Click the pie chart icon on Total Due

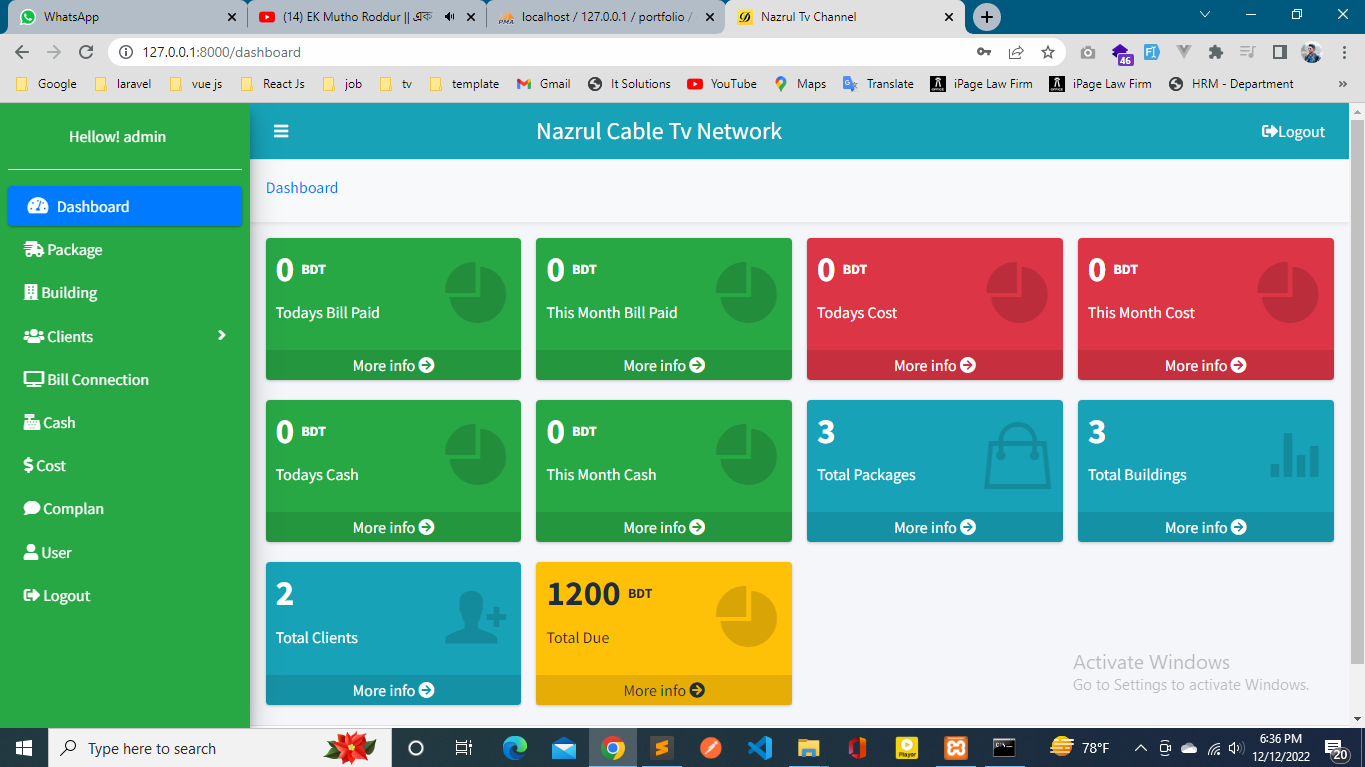click(747, 617)
